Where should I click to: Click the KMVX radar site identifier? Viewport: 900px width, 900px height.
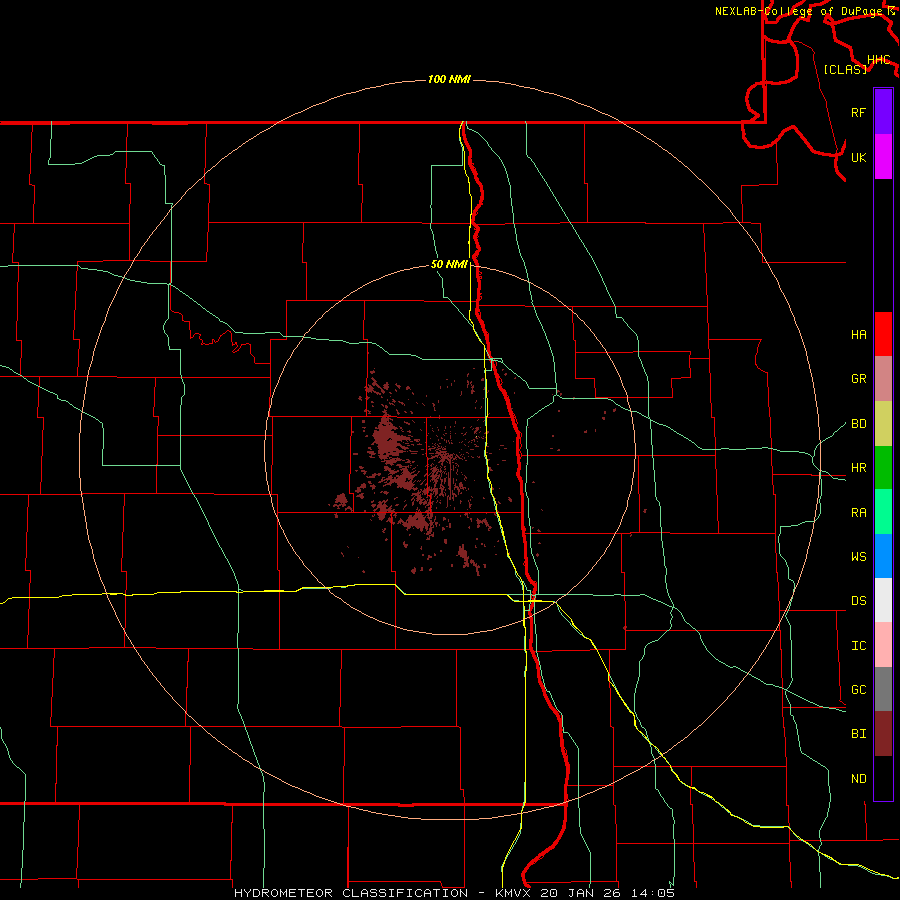coord(514,893)
